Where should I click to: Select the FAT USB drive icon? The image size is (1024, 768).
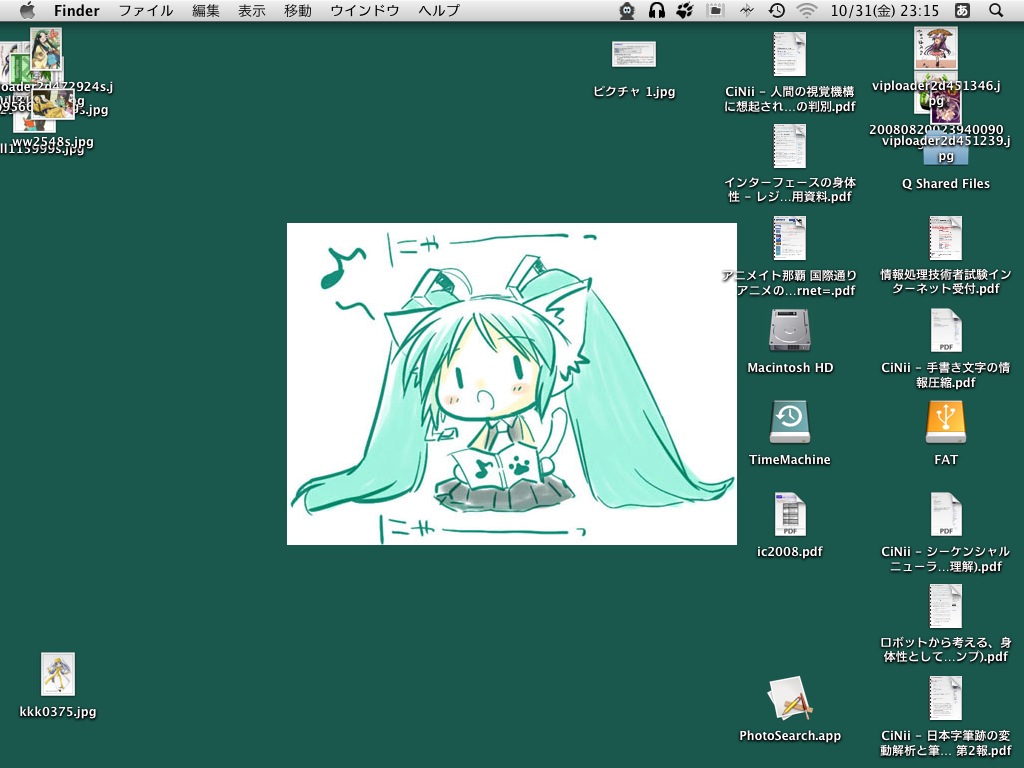(946, 423)
